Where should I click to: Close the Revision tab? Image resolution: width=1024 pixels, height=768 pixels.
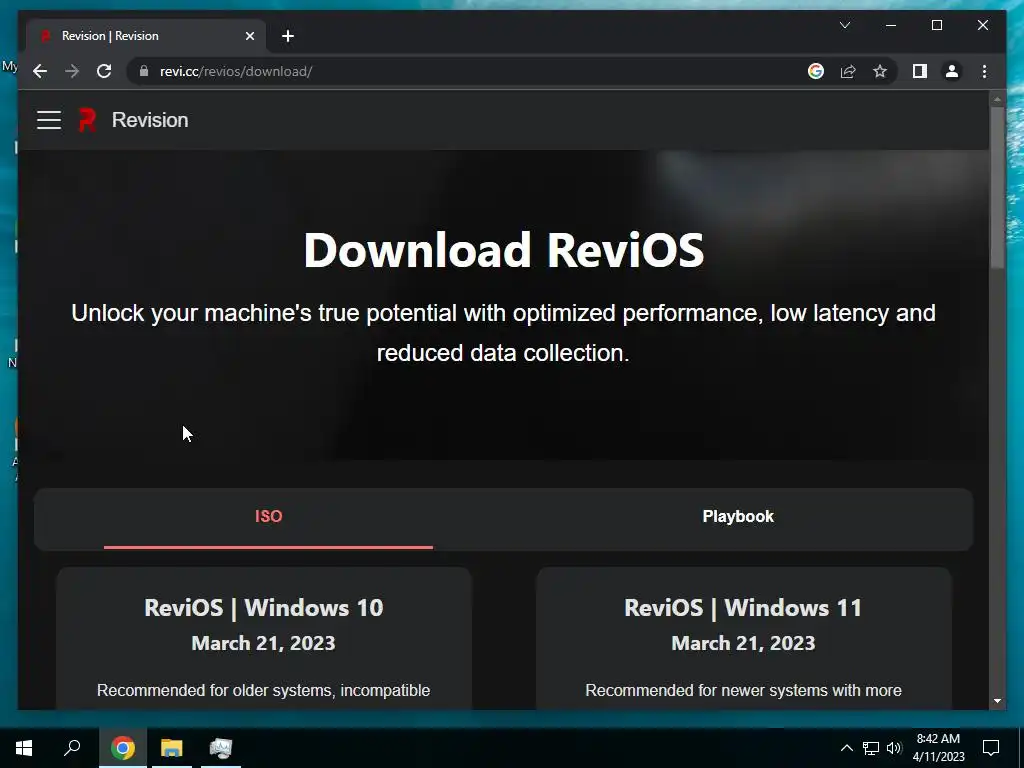[249, 36]
